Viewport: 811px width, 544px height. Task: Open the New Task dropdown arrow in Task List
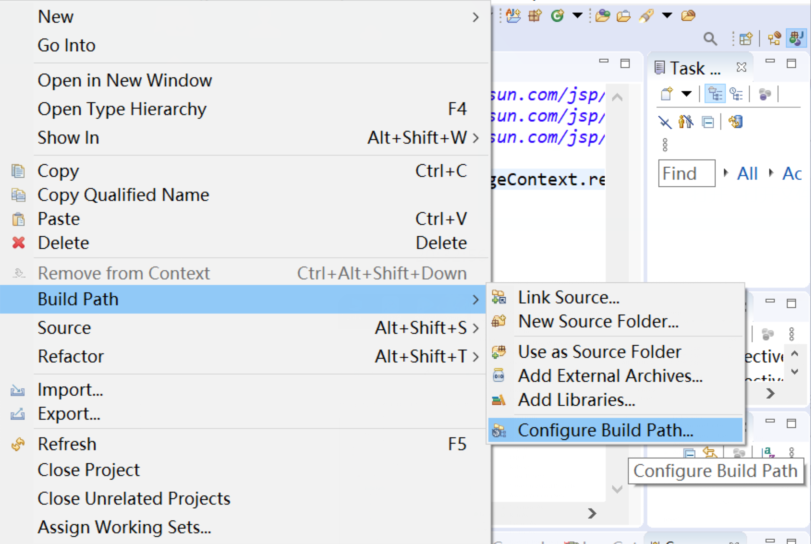[x=686, y=94]
